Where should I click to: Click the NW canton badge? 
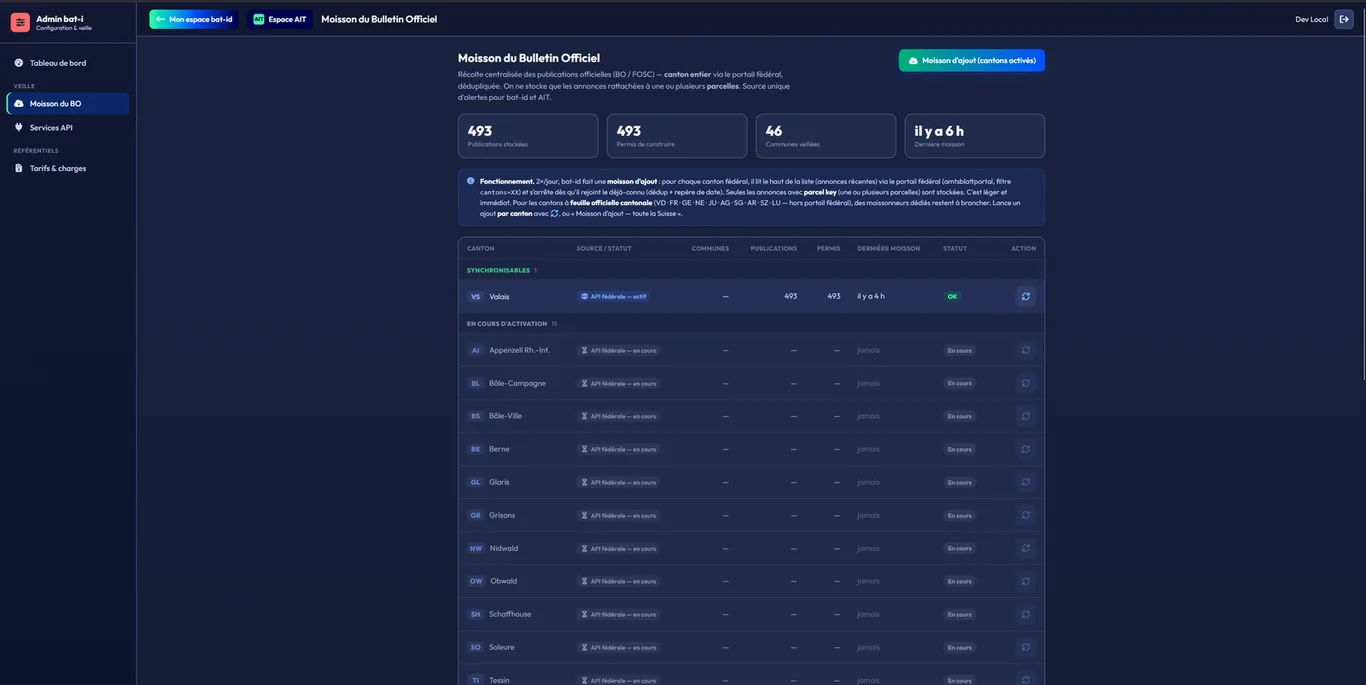476,548
